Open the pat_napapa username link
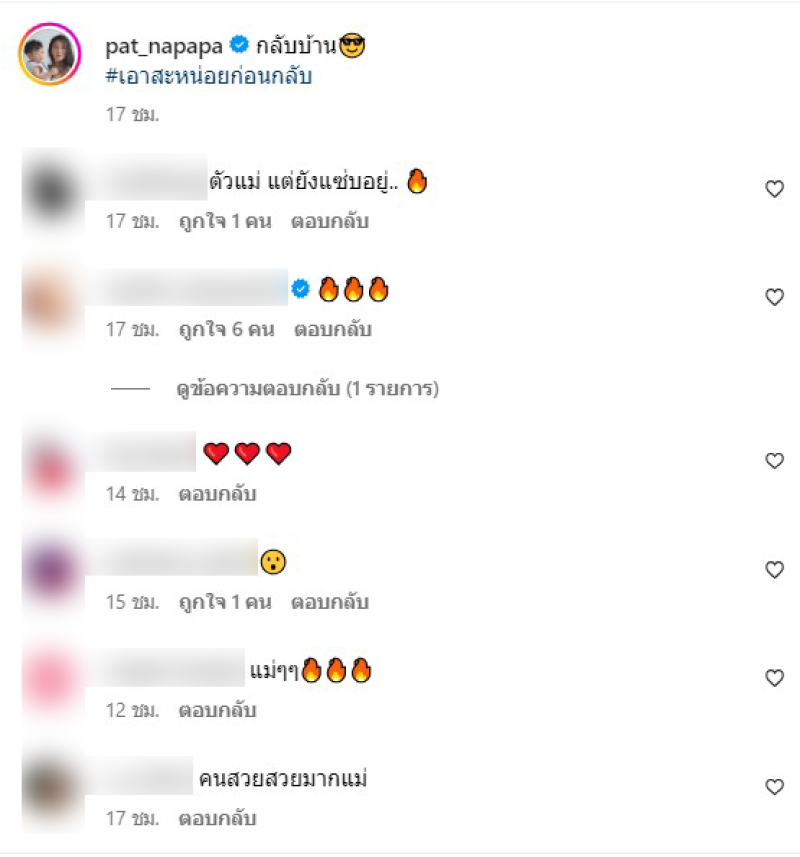 pos(164,46)
